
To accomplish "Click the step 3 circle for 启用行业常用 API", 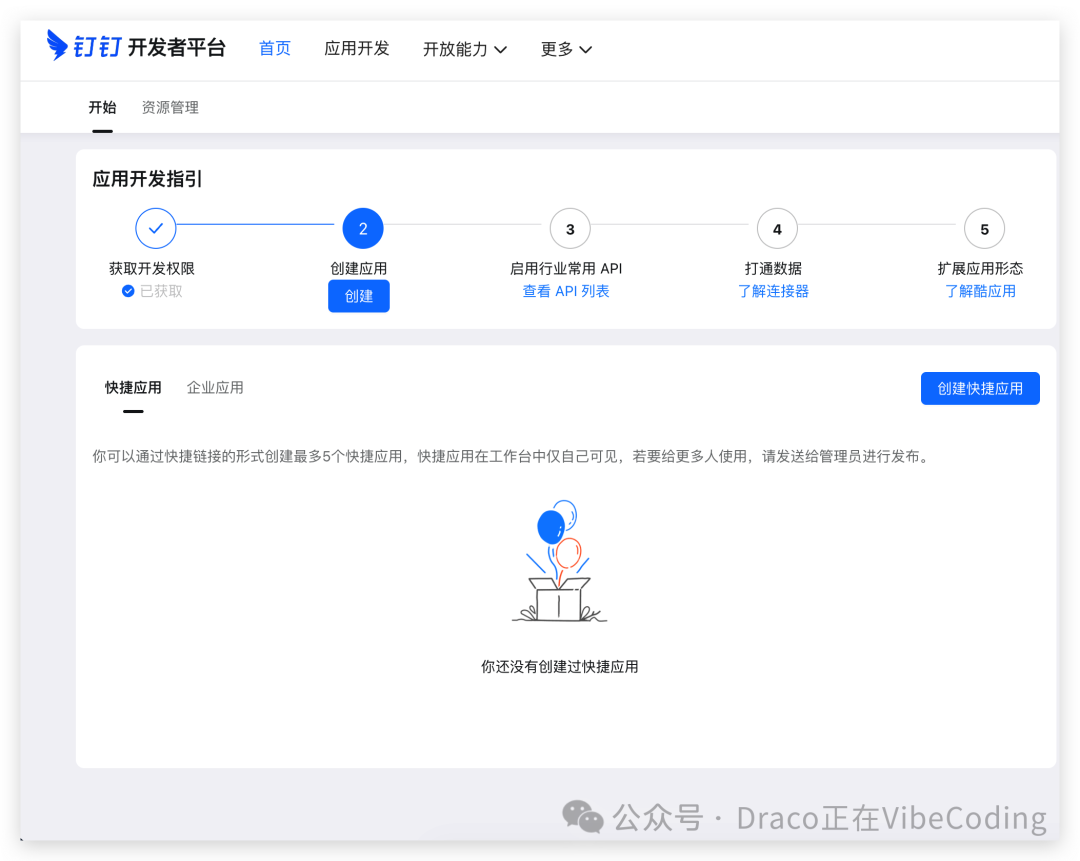I will coord(569,228).
